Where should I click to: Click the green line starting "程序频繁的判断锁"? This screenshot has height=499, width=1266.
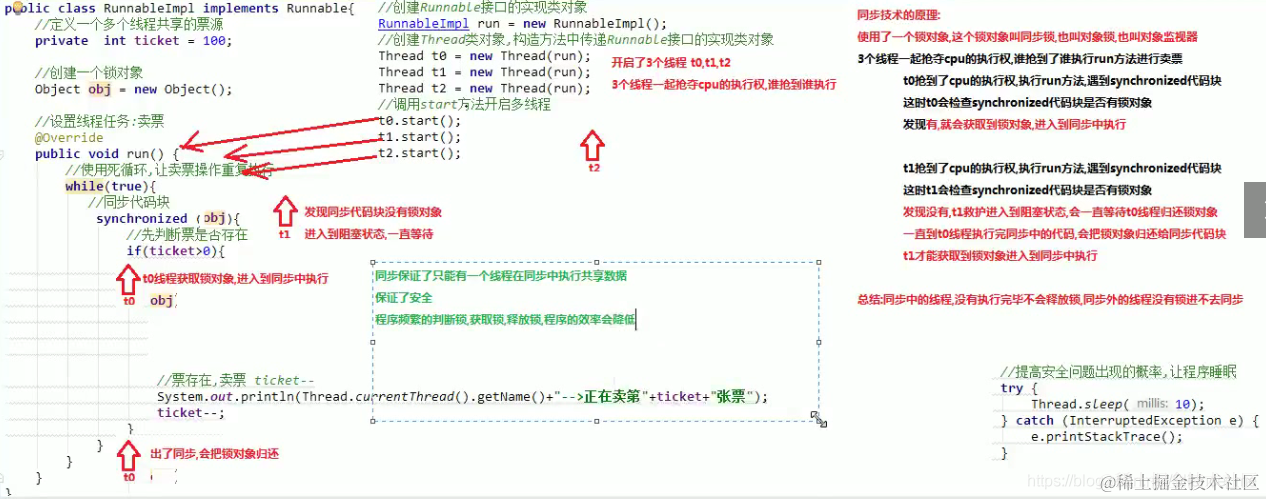click(x=505, y=320)
